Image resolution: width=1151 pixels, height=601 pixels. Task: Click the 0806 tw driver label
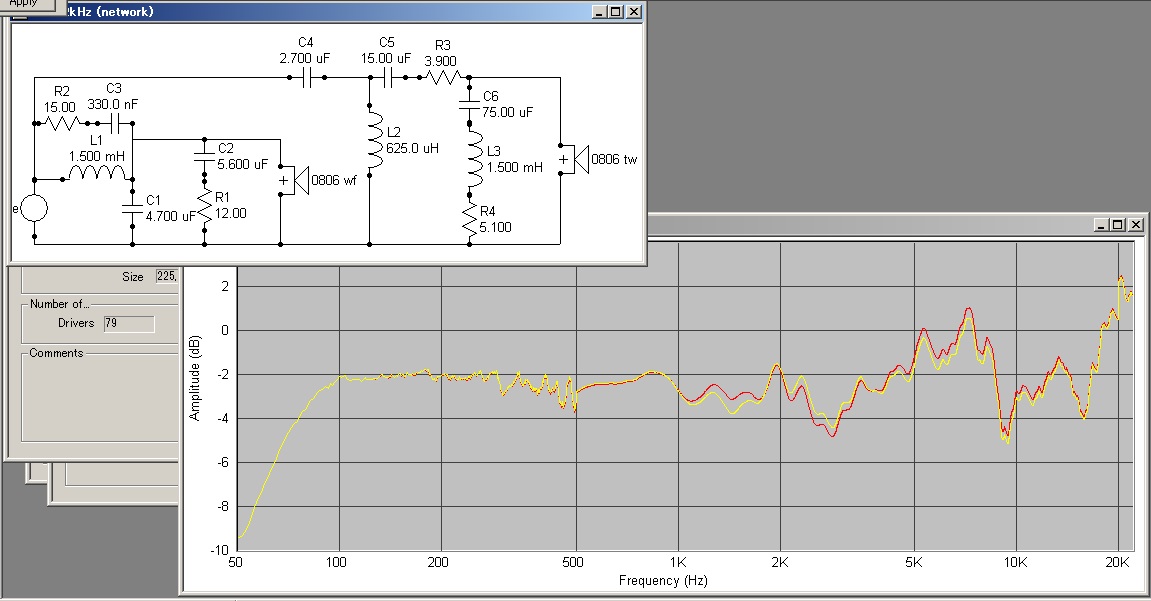point(614,159)
